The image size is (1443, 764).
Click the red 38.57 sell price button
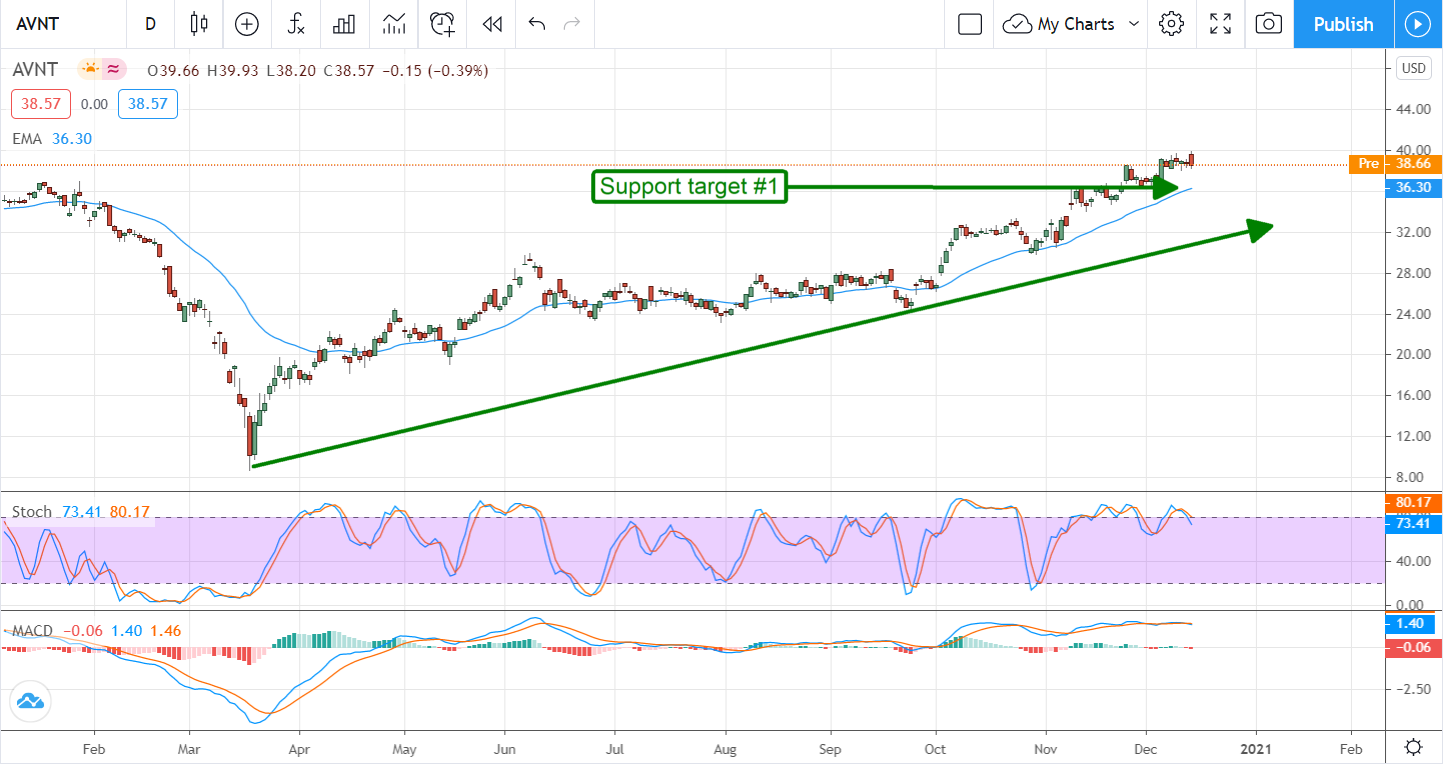click(x=40, y=104)
